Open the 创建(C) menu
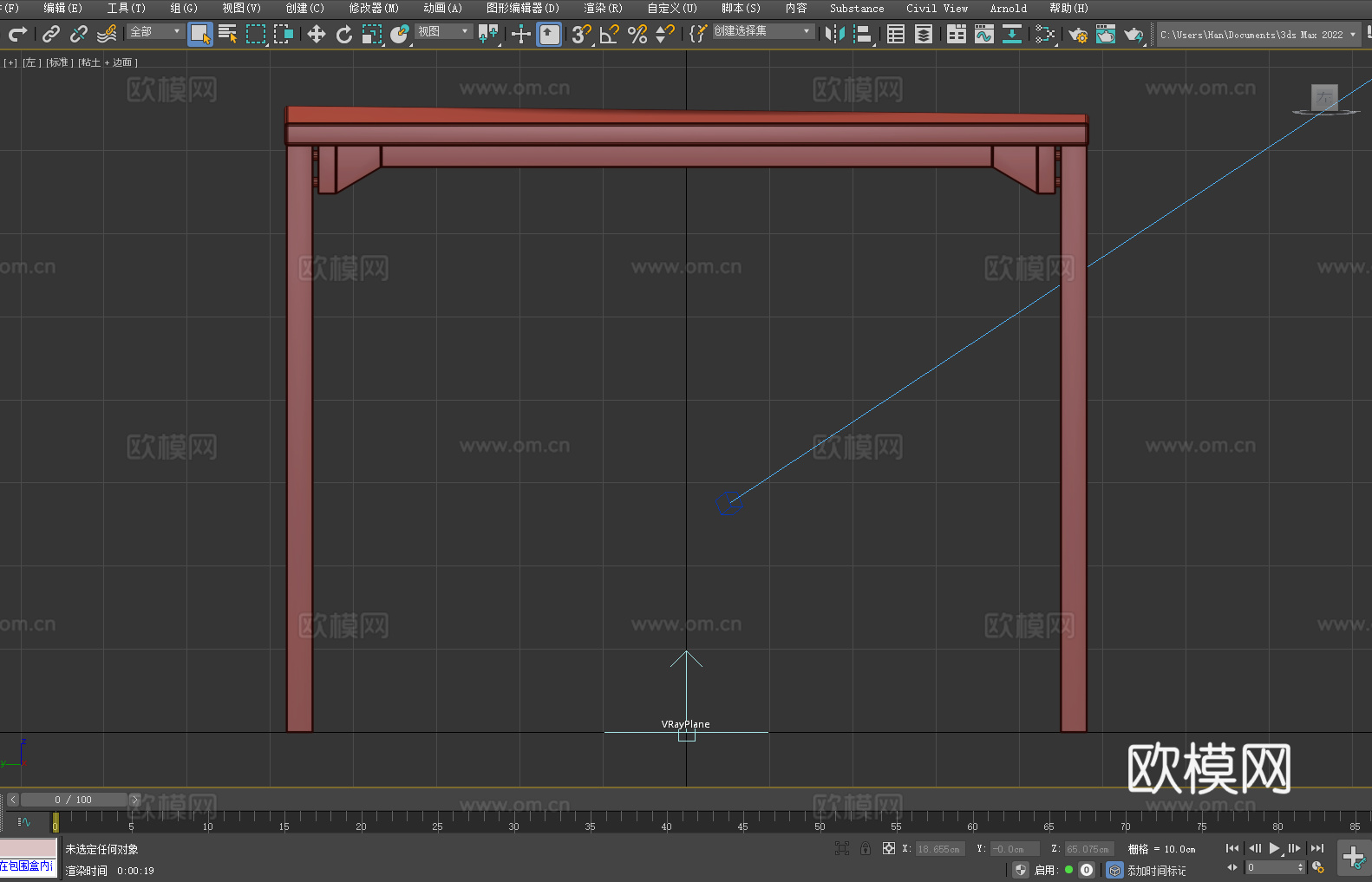 [x=304, y=8]
